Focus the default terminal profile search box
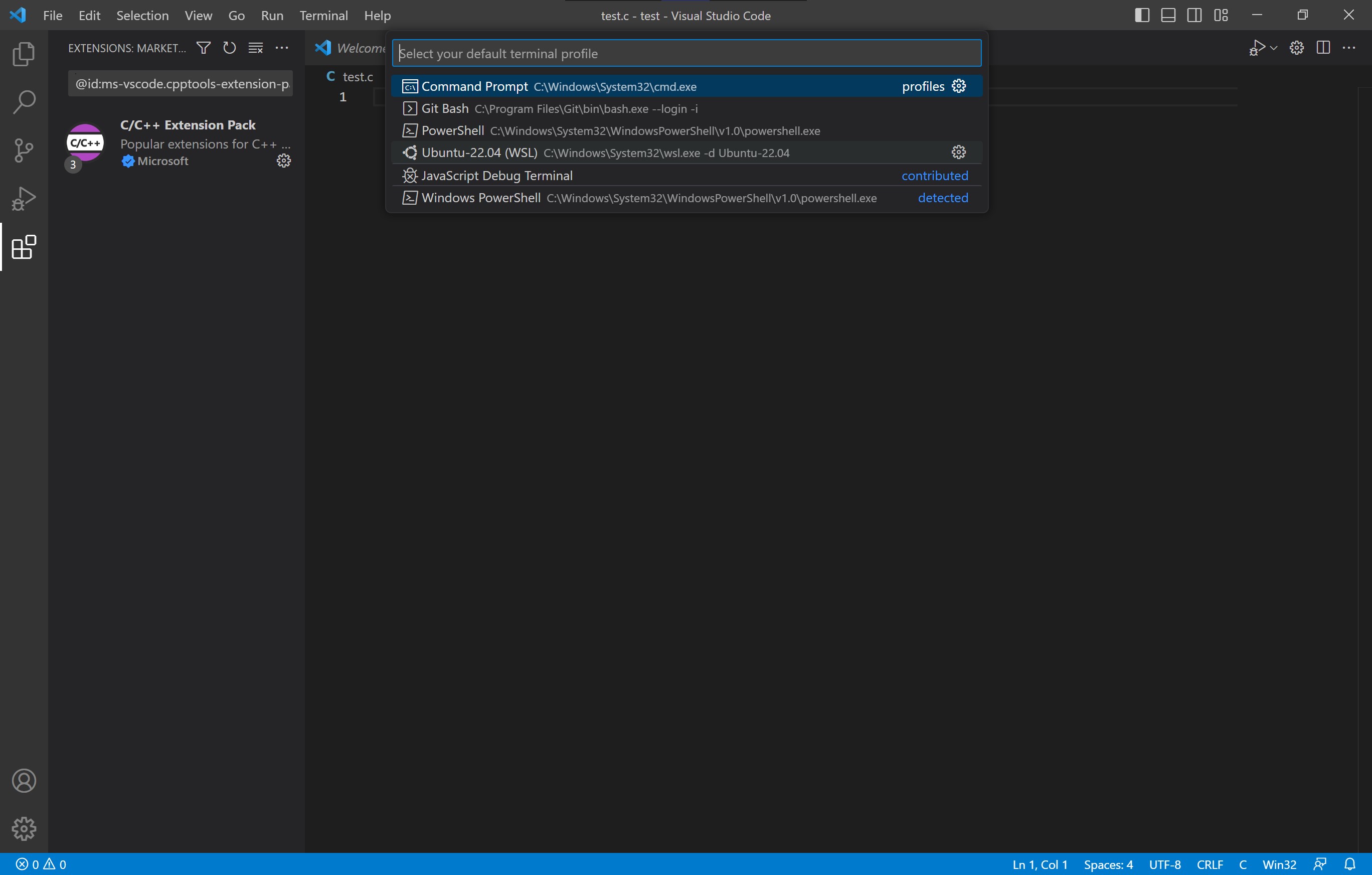This screenshot has width=1372, height=875. pos(687,53)
